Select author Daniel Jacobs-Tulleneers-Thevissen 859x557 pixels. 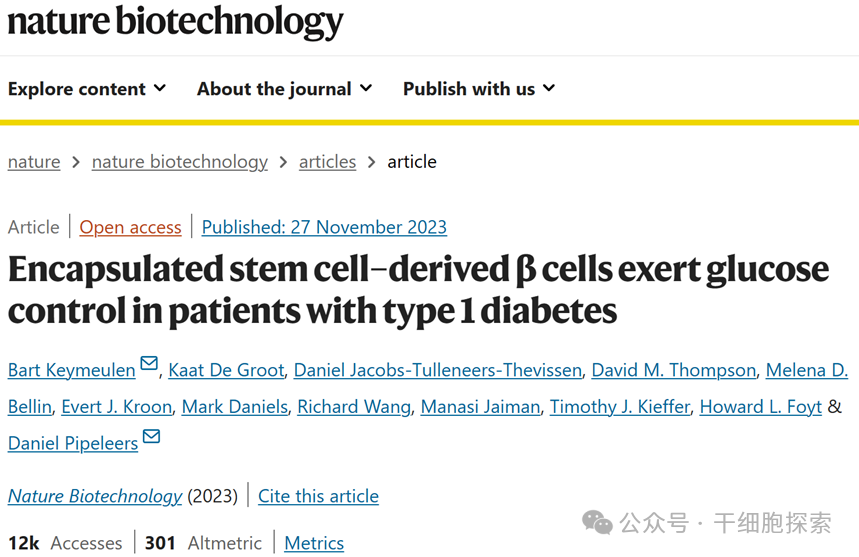point(438,370)
